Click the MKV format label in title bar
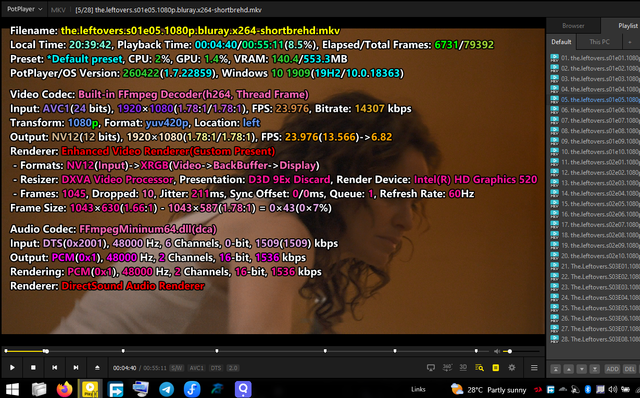Screen dimensions: 640x398 click(x=58, y=10)
